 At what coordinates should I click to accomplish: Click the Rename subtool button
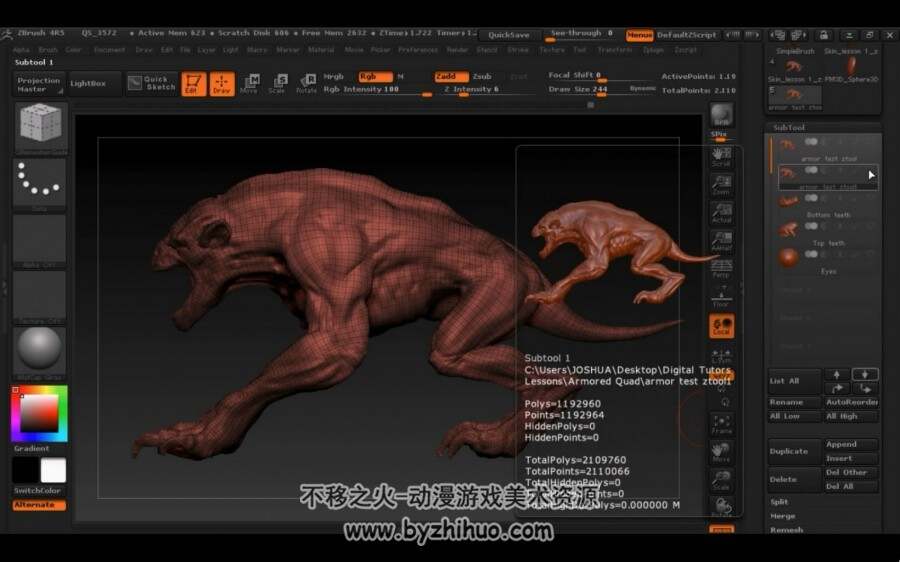tap(795, 402)
